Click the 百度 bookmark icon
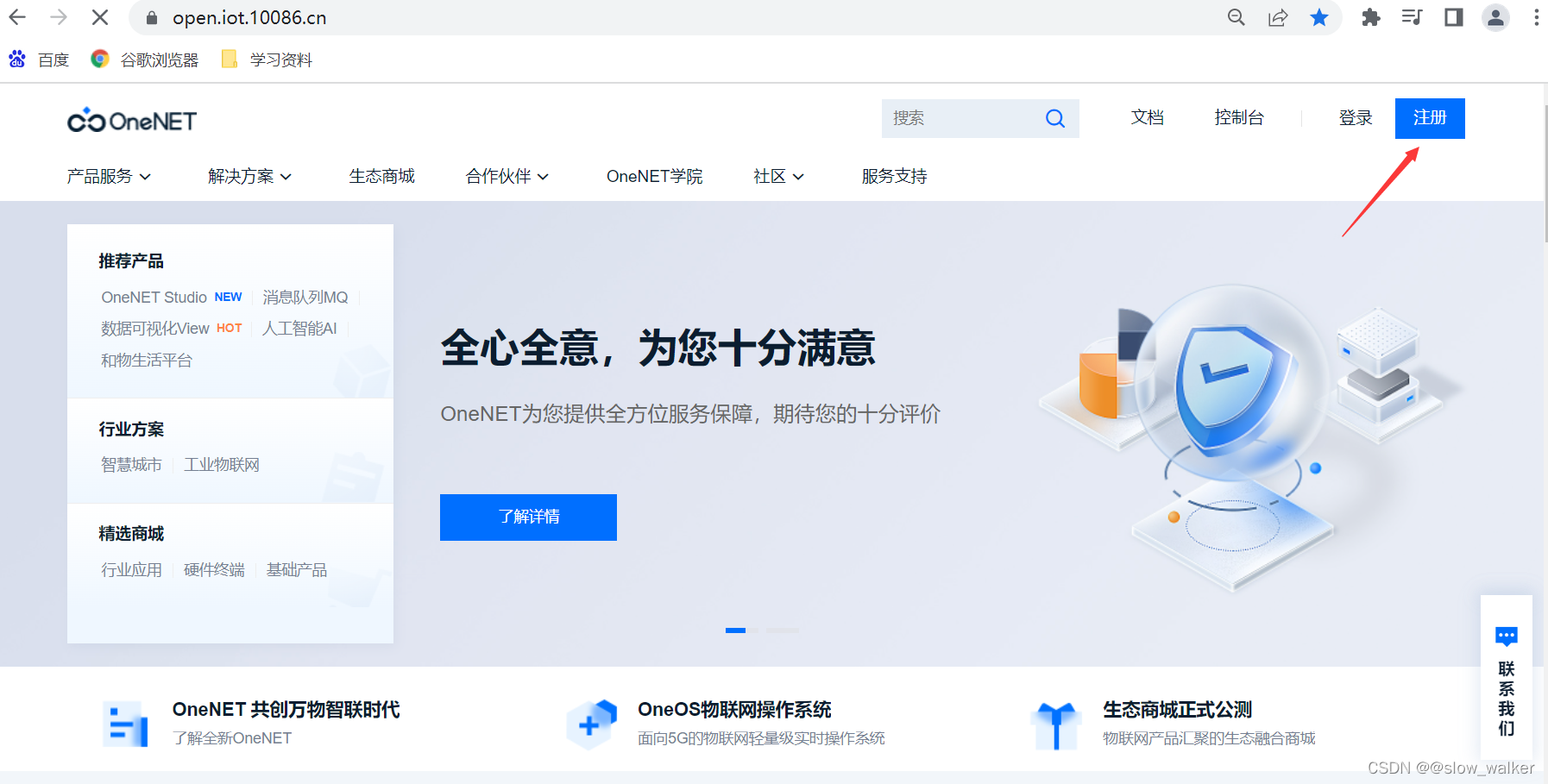 pyautogui.click(x=17, y=59)
